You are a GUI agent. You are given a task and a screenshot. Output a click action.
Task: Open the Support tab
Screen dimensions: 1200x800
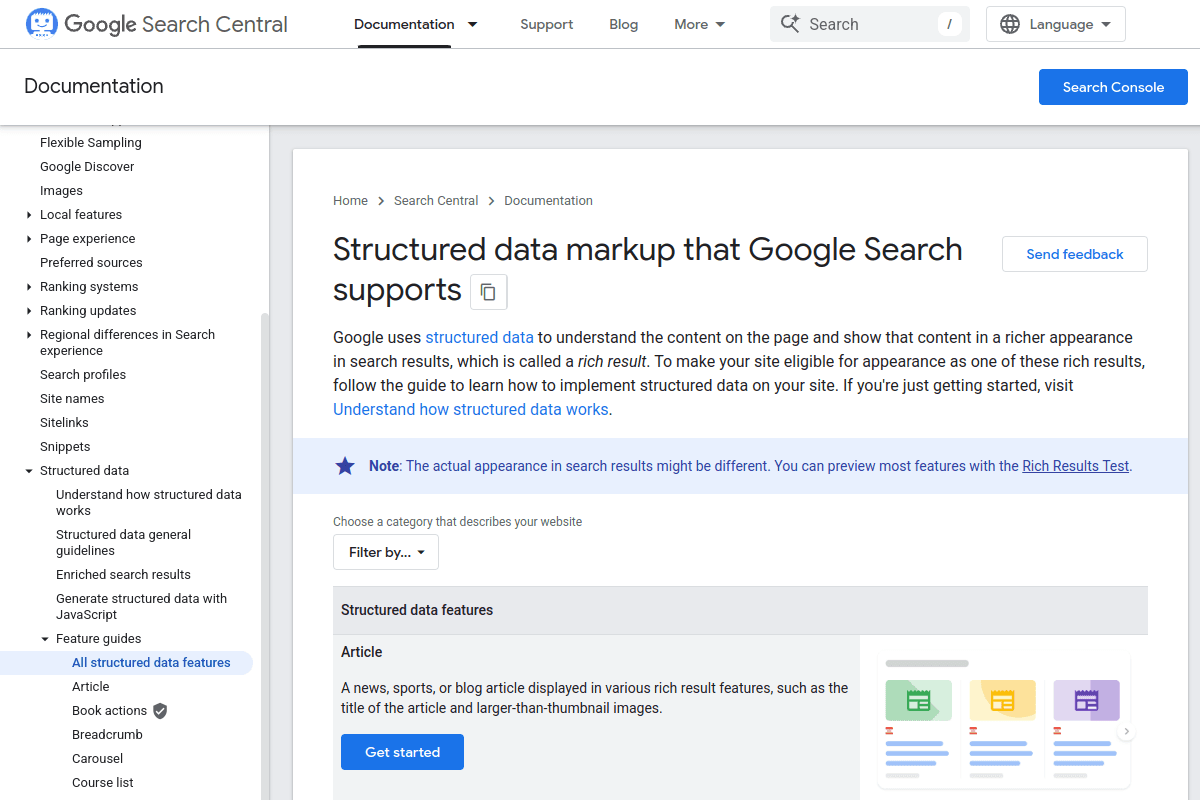click(x=547, y=24)
